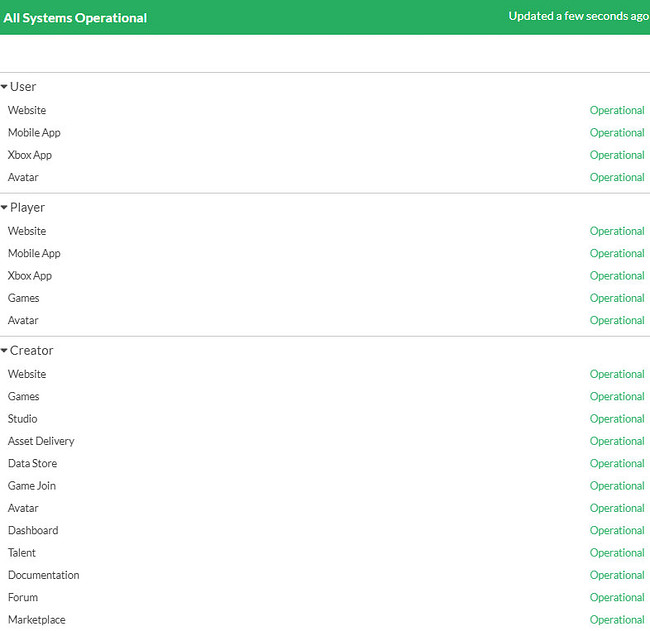Click Operational status for Player Mobile App
Screen dimensions: 650x631
617,254
